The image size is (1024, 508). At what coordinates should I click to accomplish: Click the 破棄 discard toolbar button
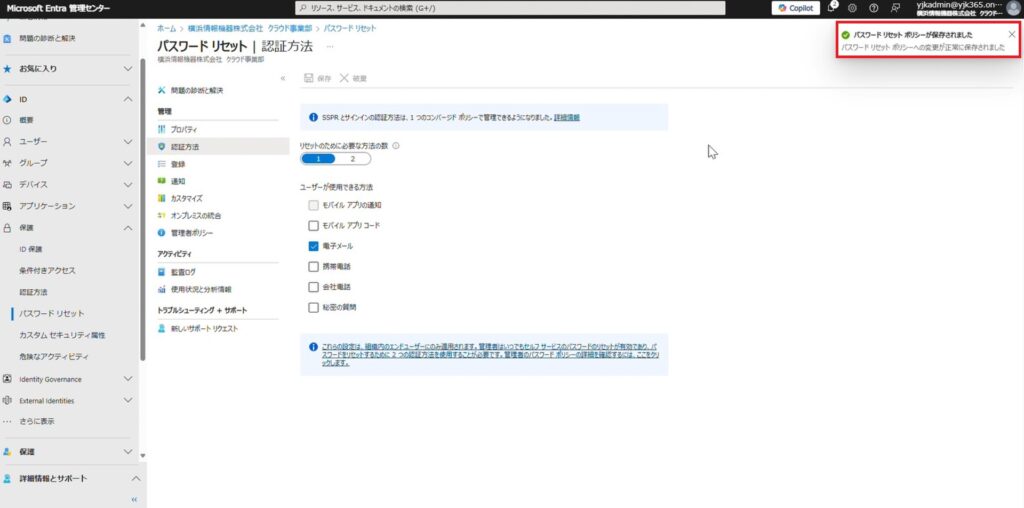(x=353, y=78)
